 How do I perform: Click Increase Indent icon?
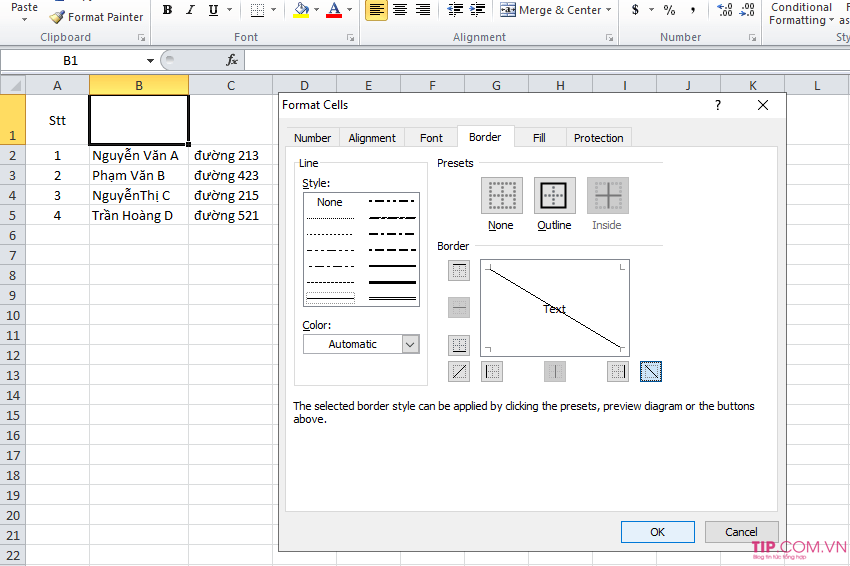477,10
